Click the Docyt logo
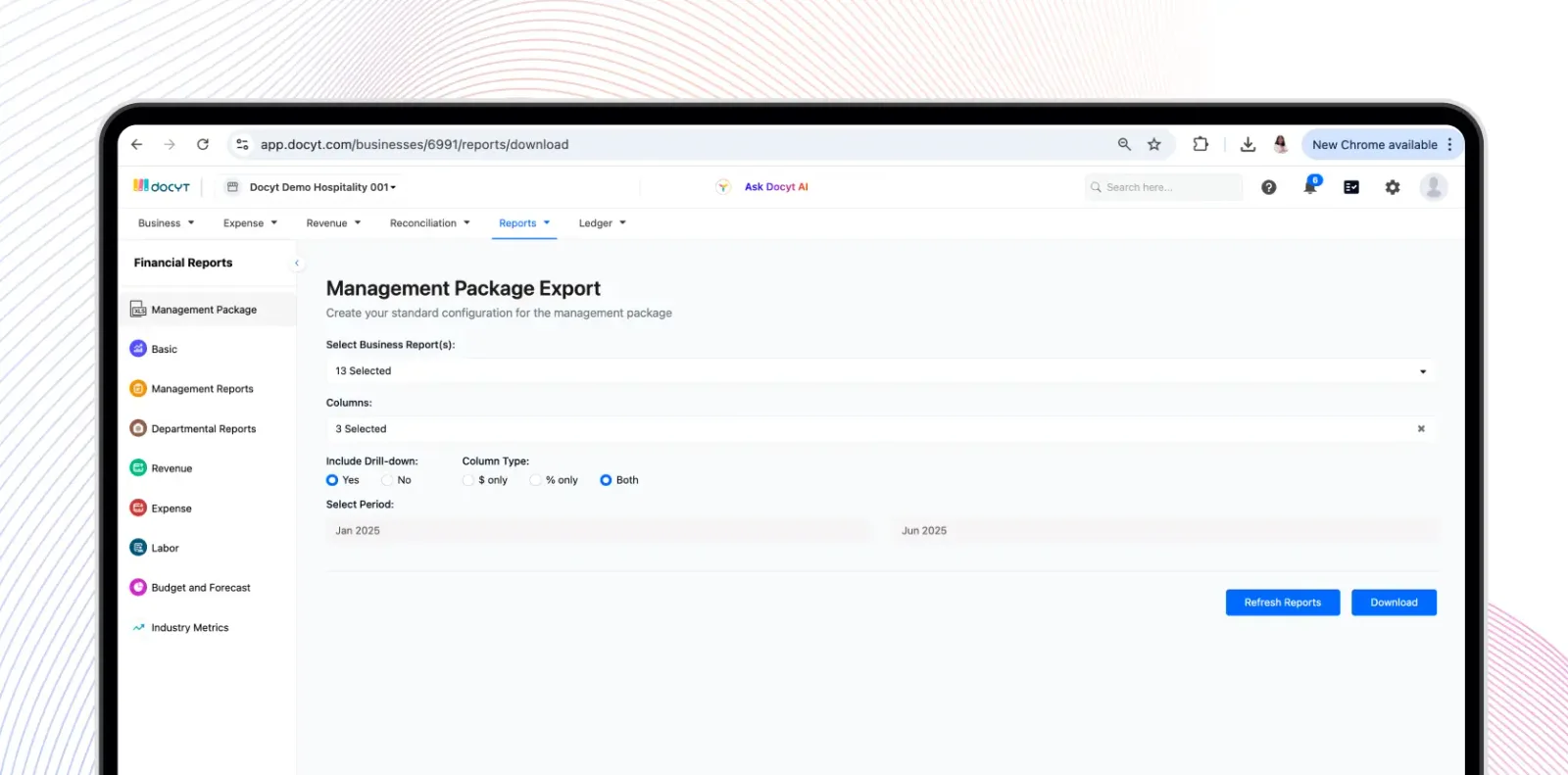Screen dimensions: 1568x775 click(x=162, y=186)
